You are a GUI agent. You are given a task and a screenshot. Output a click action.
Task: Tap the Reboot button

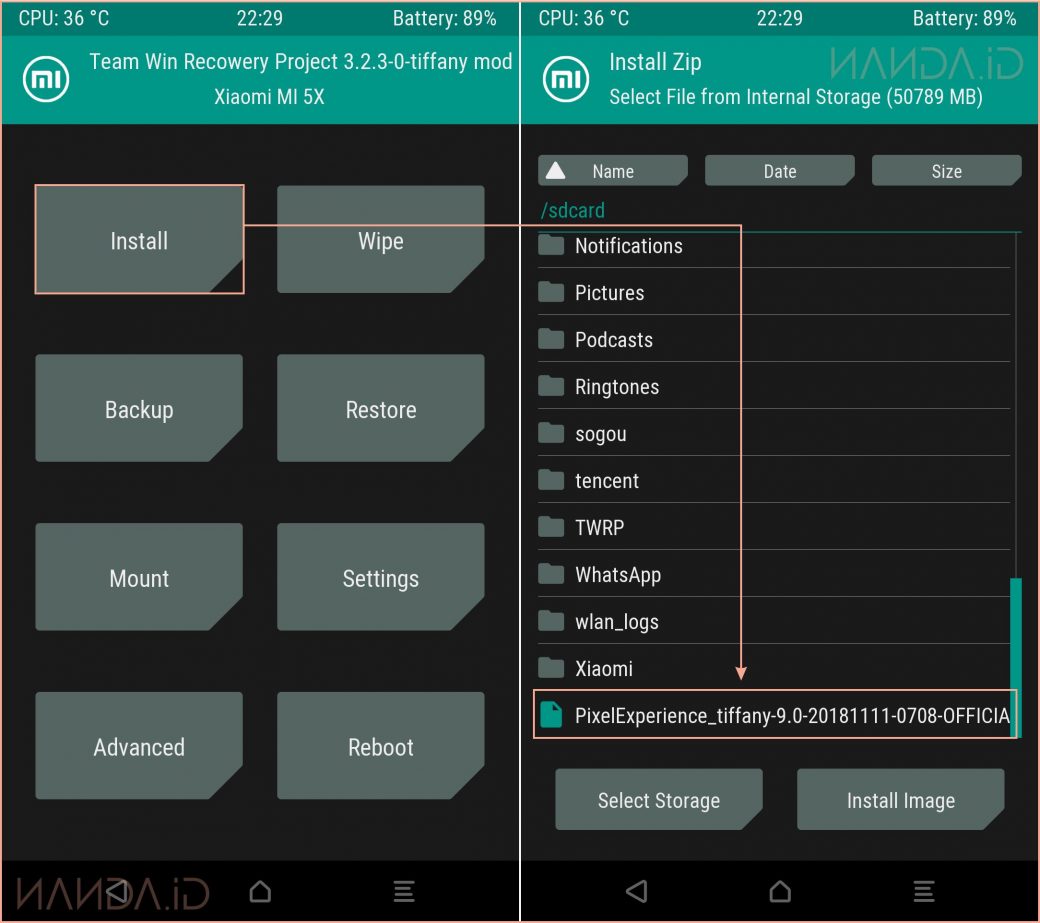click(380, 747)
